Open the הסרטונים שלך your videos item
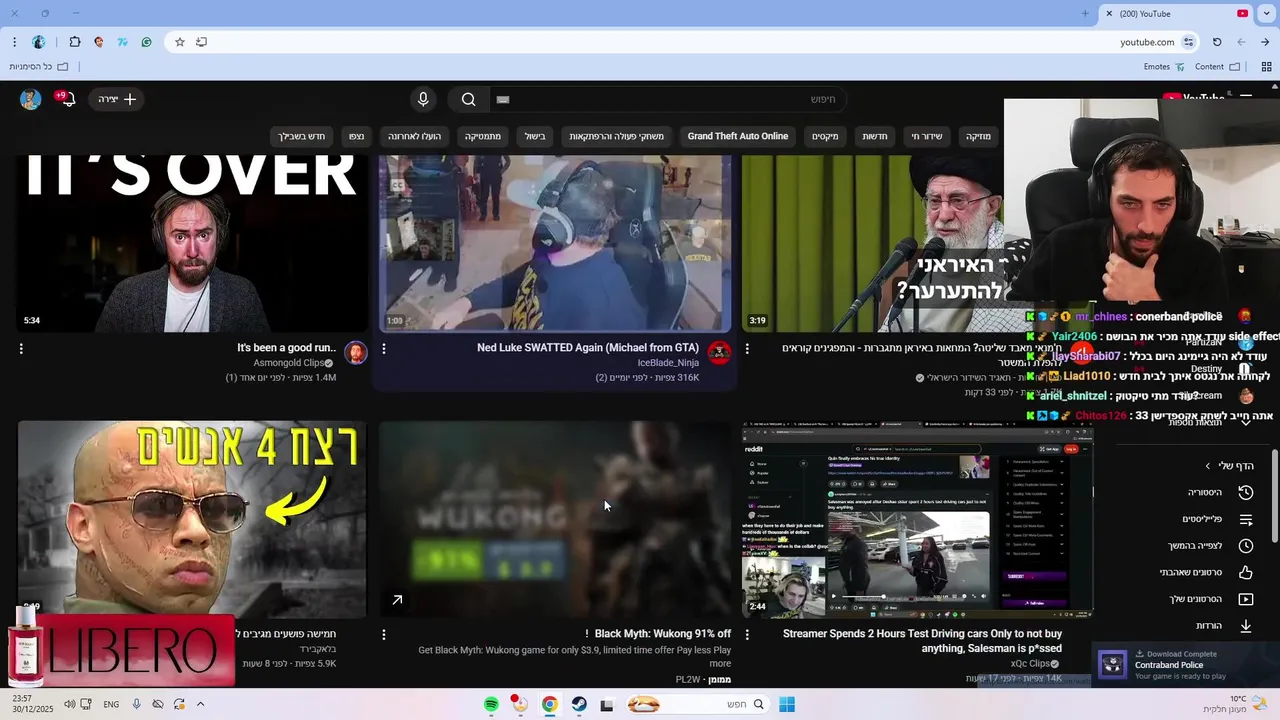 click(1211, 599)
